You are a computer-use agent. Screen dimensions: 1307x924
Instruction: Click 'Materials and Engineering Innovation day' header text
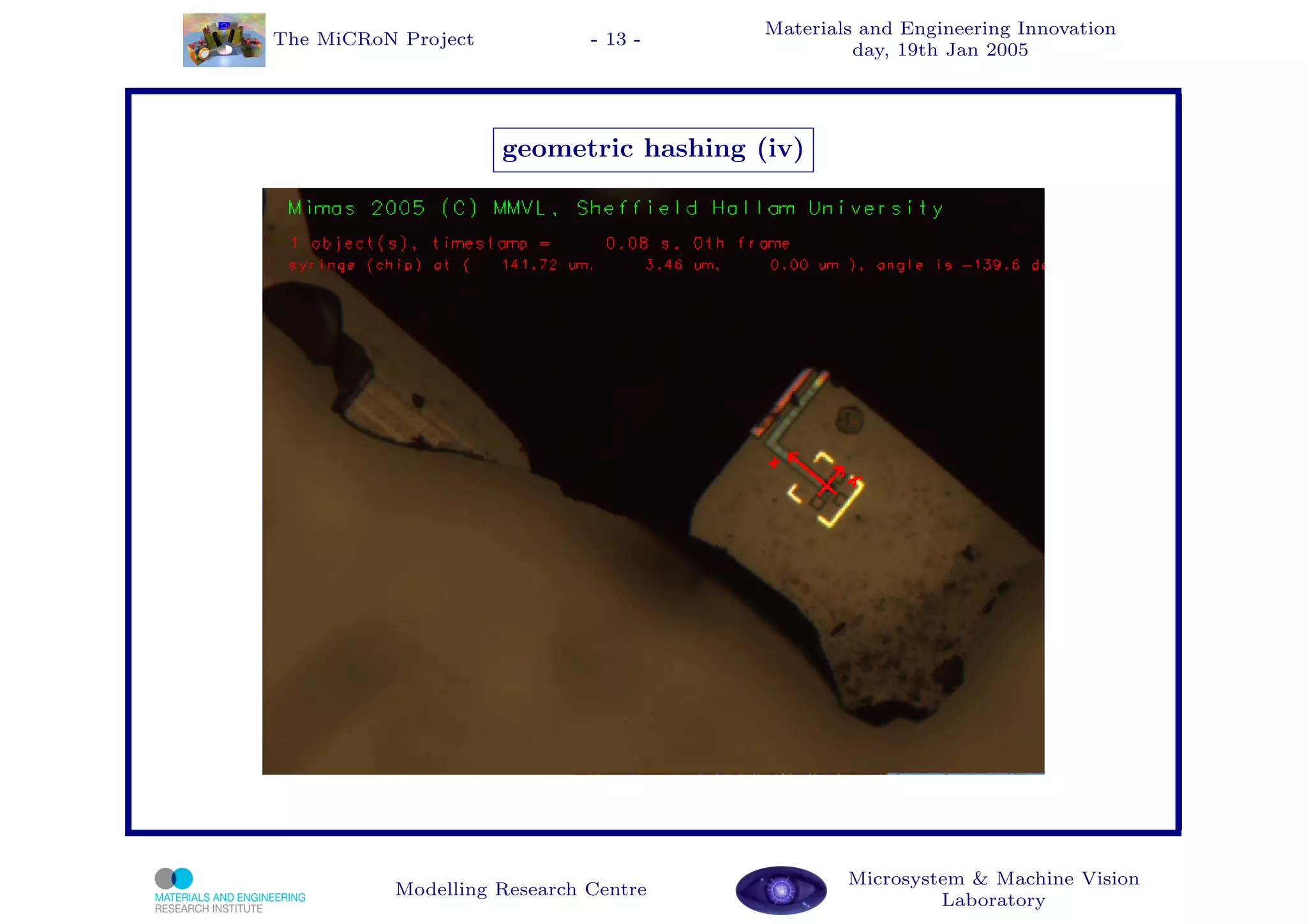pyautogui.click(x=939, y=39)
